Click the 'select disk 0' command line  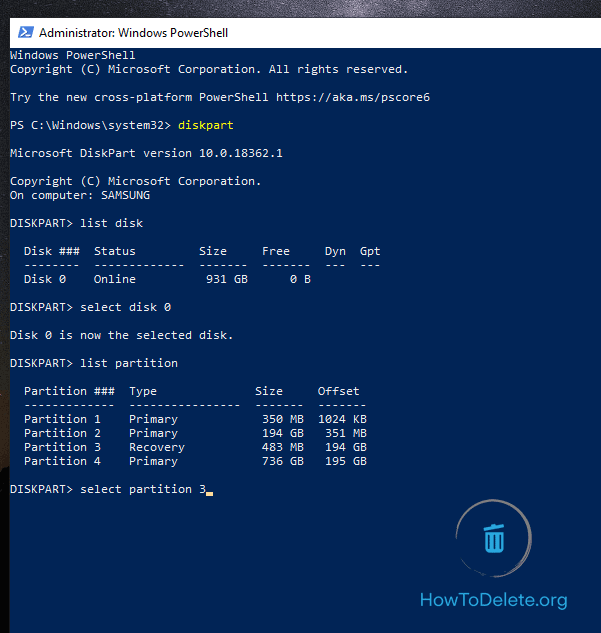(x=129, y=307)
